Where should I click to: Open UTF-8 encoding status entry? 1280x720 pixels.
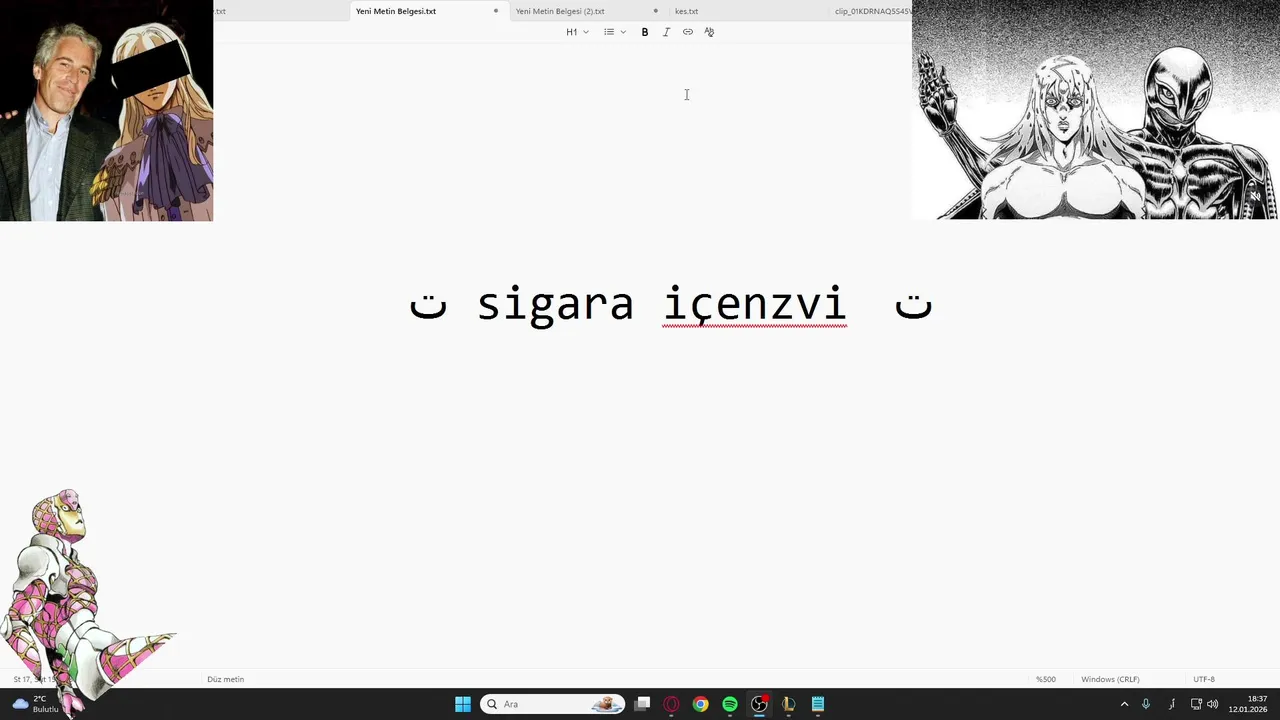1204,679
